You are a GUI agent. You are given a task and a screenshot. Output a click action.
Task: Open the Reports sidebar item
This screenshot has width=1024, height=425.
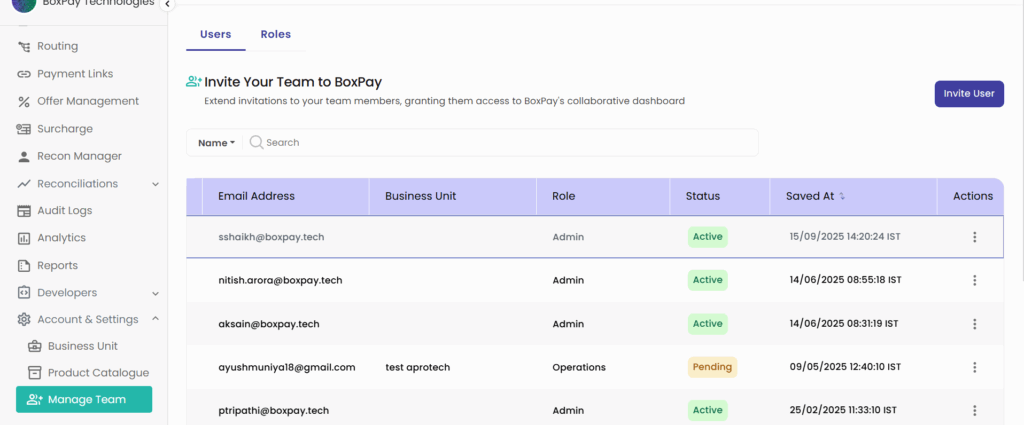point(57,266)
